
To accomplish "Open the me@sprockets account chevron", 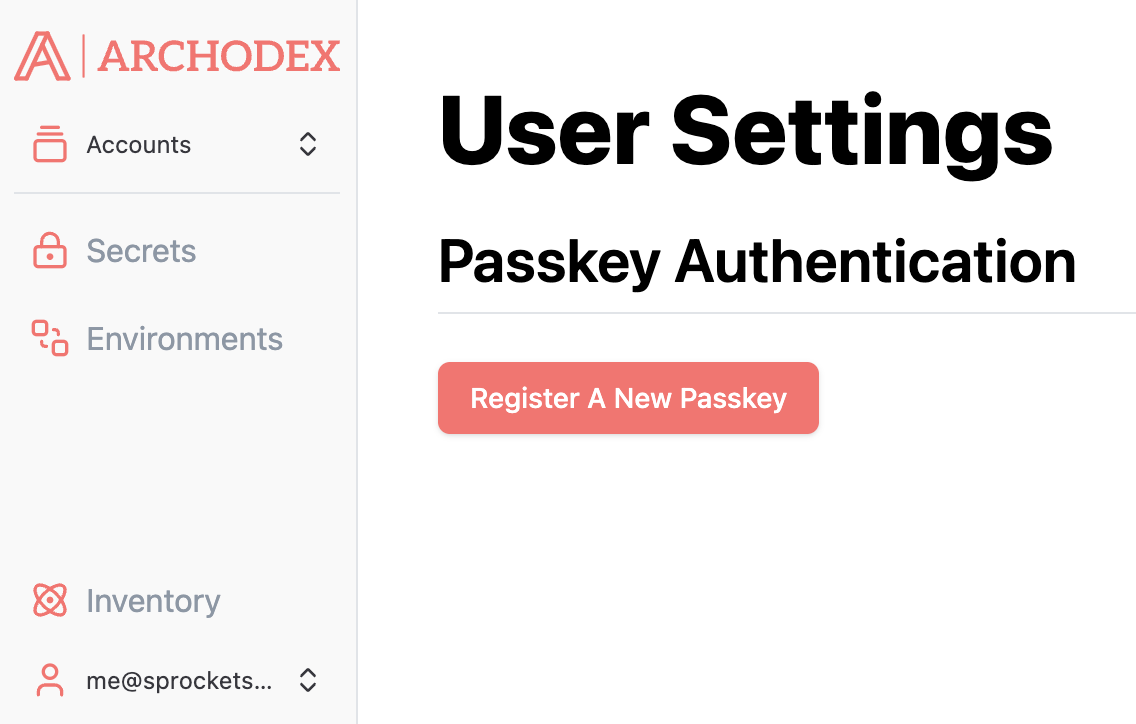I will (307, 680).
